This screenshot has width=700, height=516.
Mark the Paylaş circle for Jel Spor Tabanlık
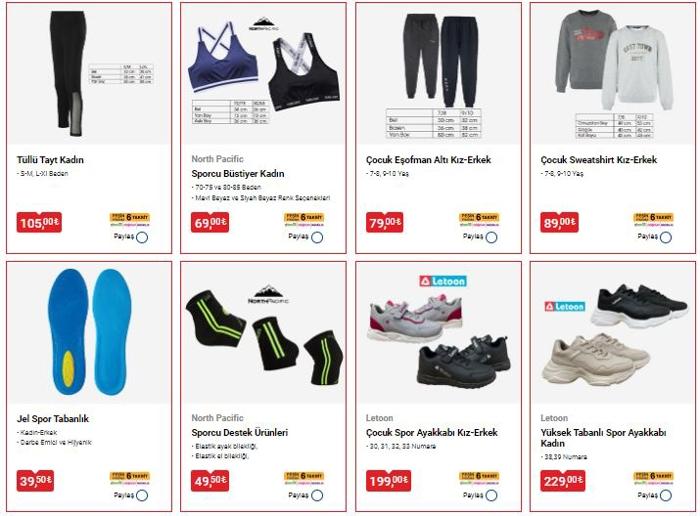(x=142, y=495)
